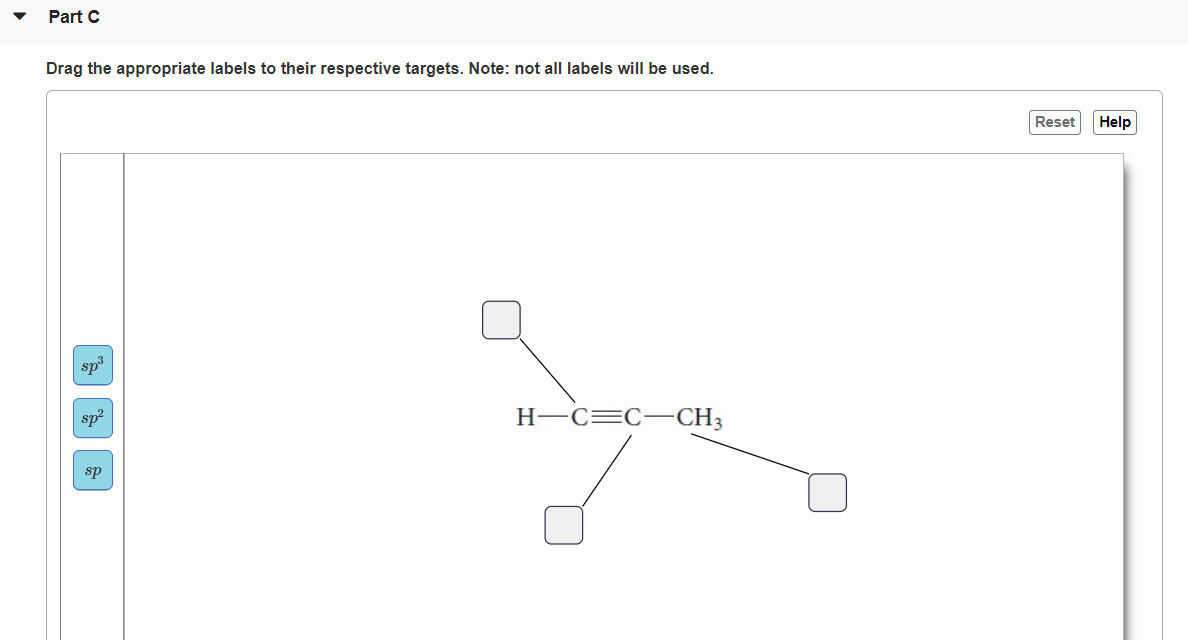Viewport: 1188px width, 640px height.
Task: Click the drag labels instruction sentence
Action: [380, 68]
